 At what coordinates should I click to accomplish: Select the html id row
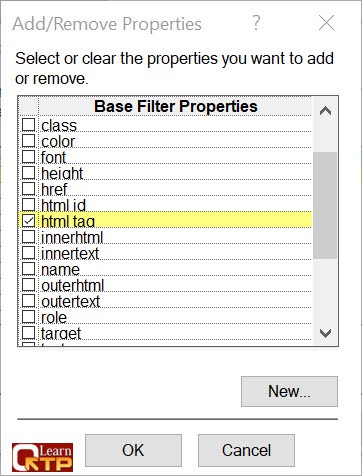pos(165,204)
